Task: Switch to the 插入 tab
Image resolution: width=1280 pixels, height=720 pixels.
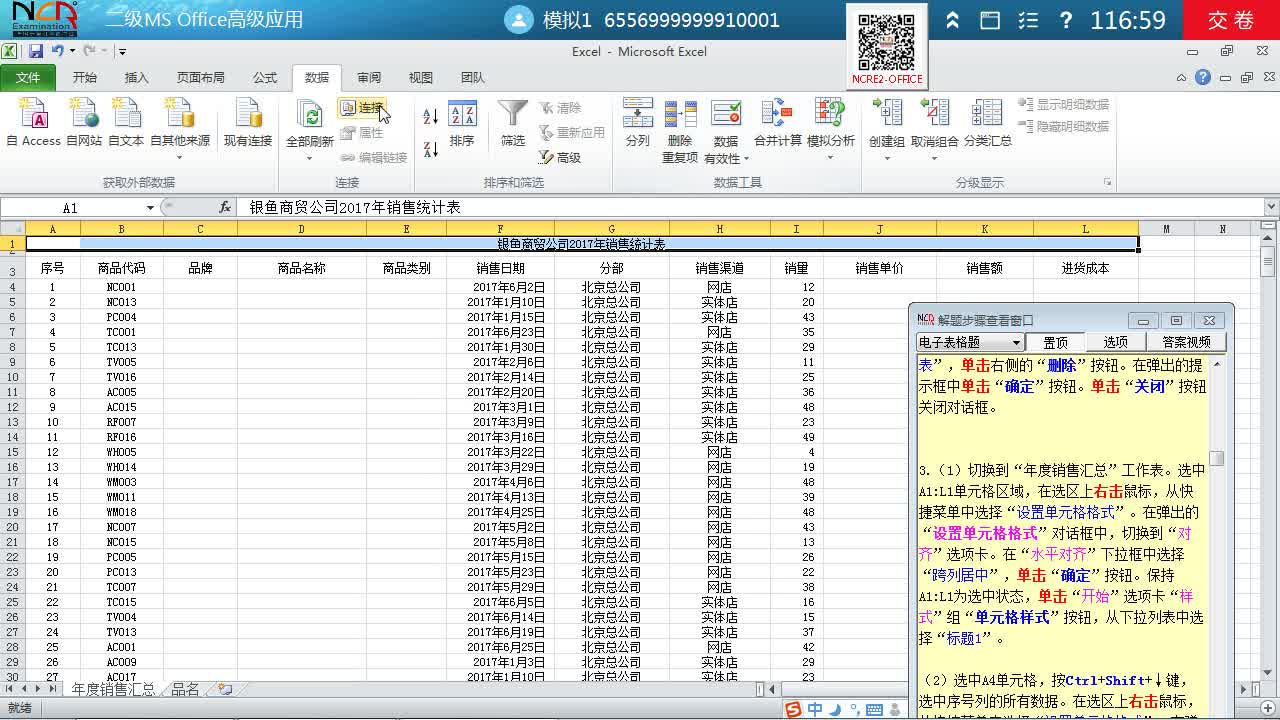Action: click(x=136, y=77)
